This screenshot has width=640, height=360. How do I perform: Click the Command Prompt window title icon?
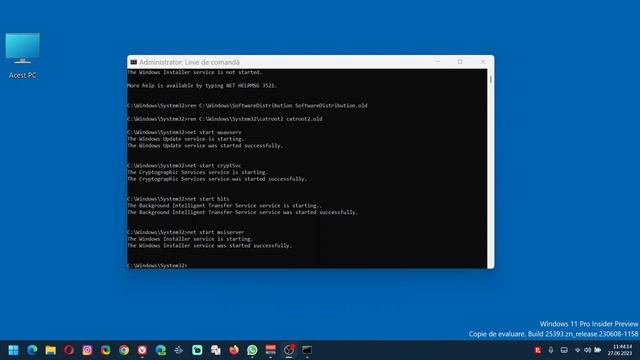click(x=133, y=62)
